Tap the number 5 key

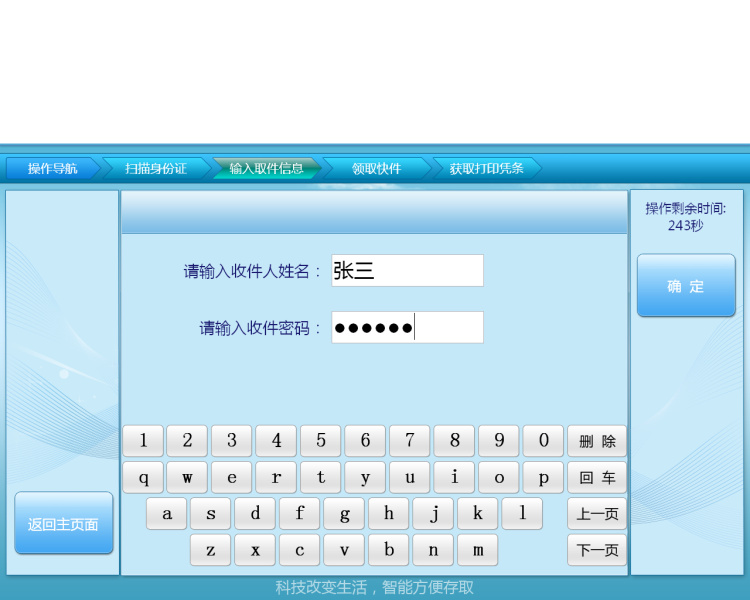(x=320, y=441)
